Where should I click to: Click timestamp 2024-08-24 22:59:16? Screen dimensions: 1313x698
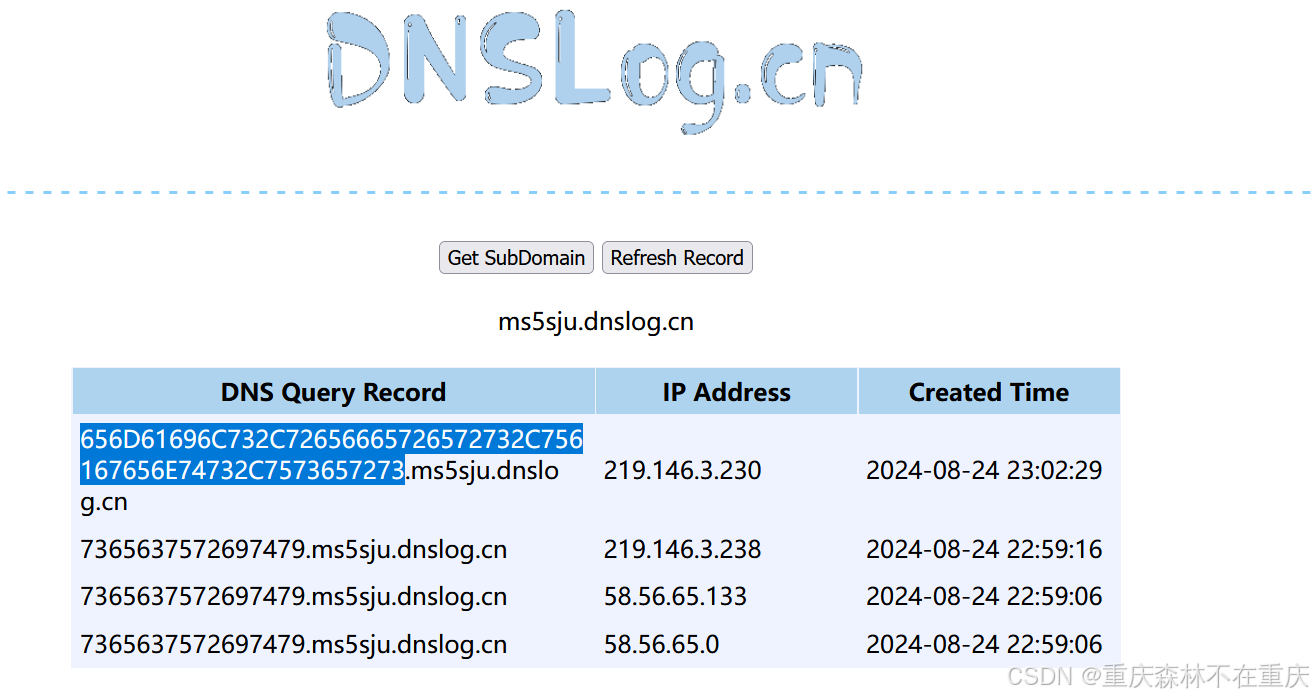tap(984, 549)
